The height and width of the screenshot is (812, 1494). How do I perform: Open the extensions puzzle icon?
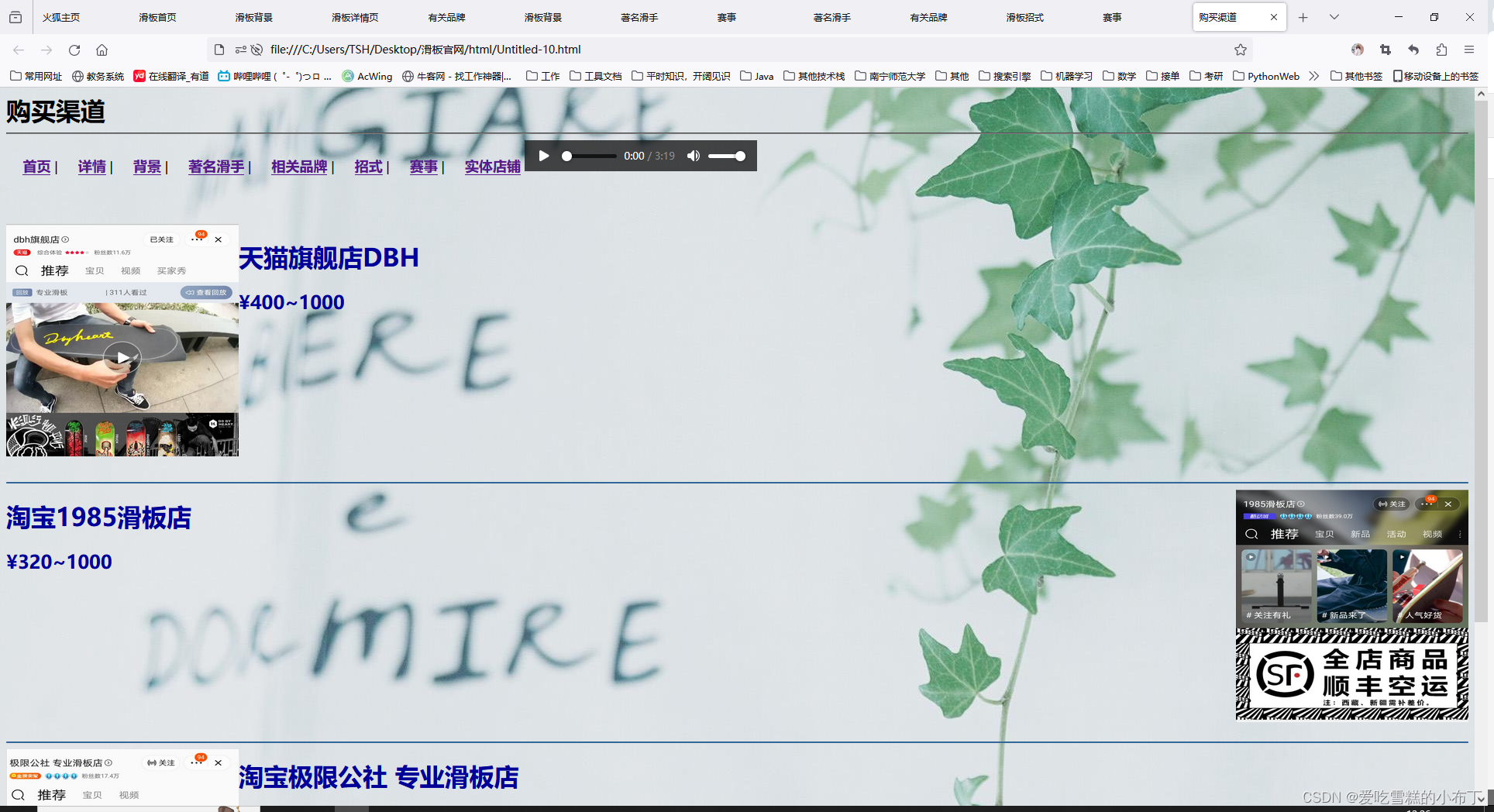point(1441,50)
